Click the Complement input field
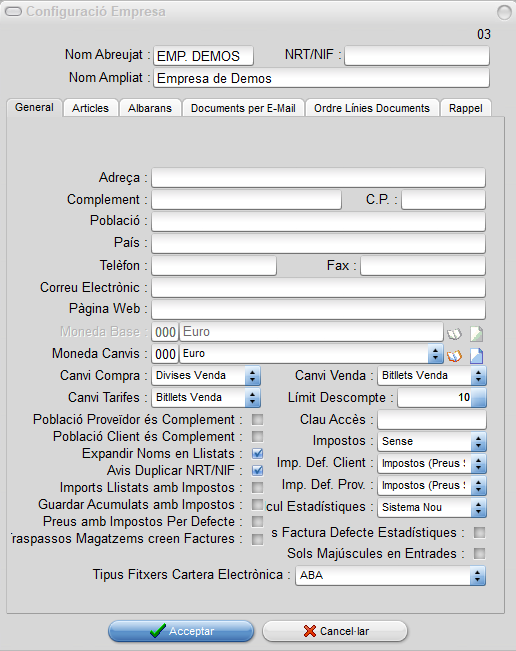Image resolution: width=516 pixels, height=651 pixels. click(x=247, y=200)
